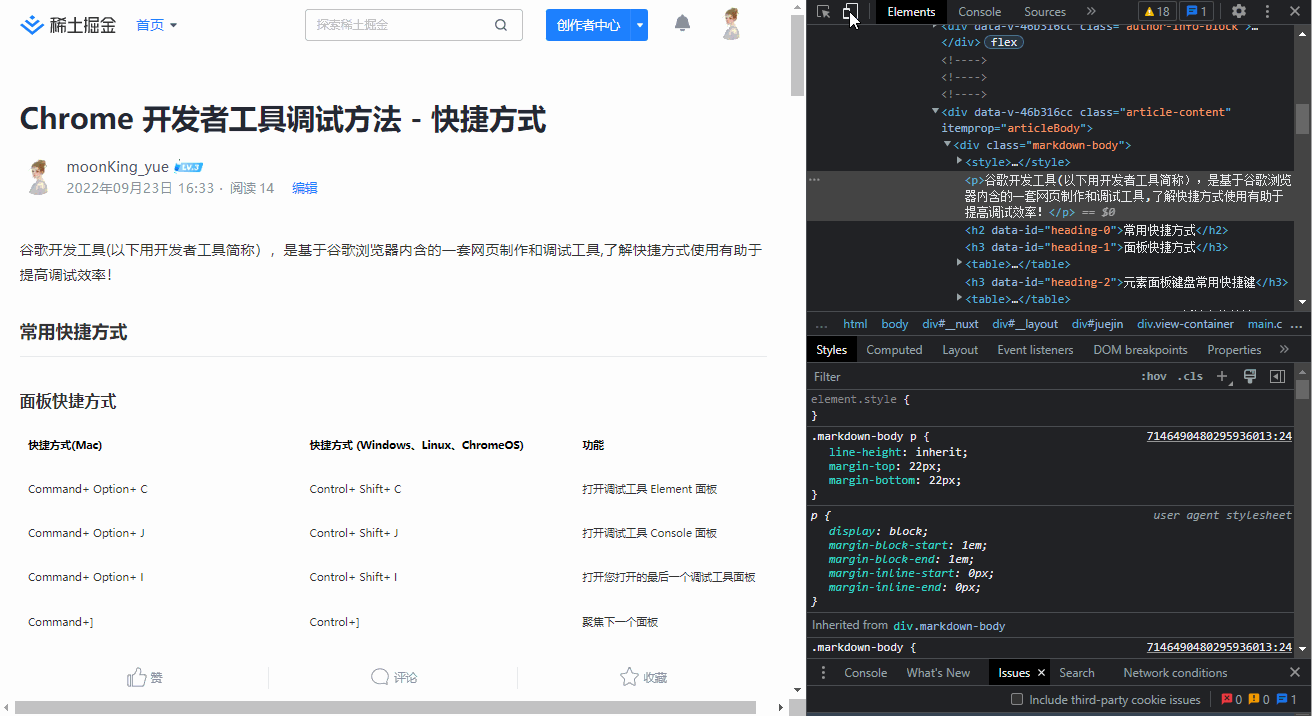
Task: Toggle rendering emulations paintbrush icon
Action: 1249,377
